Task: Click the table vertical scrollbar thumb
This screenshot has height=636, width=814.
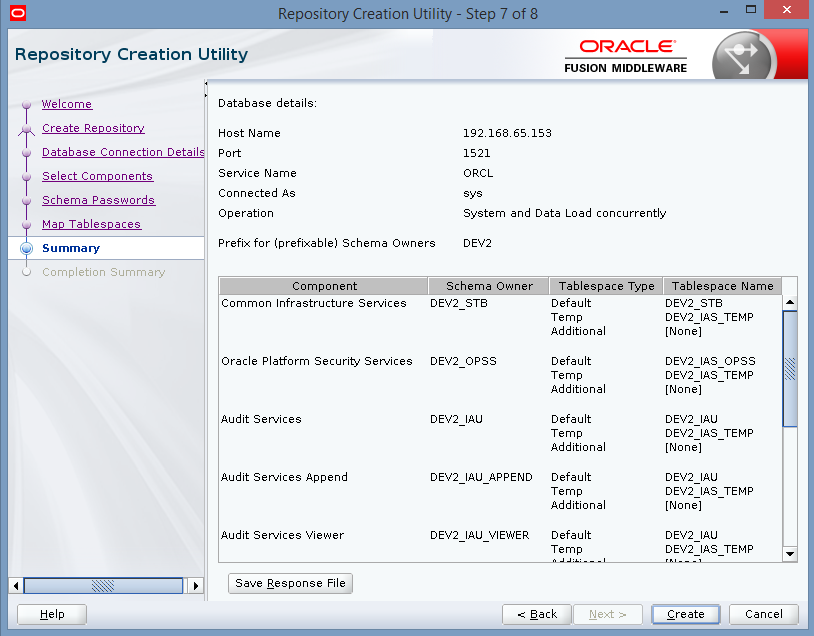Action: pyautogui.click(x=790, y=369)
